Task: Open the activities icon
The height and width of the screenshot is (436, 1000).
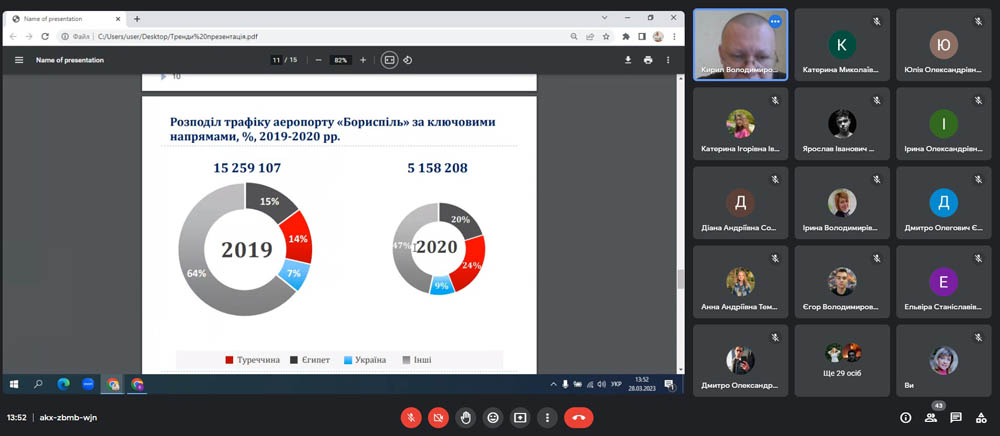Action: click(x=981, y=417)
